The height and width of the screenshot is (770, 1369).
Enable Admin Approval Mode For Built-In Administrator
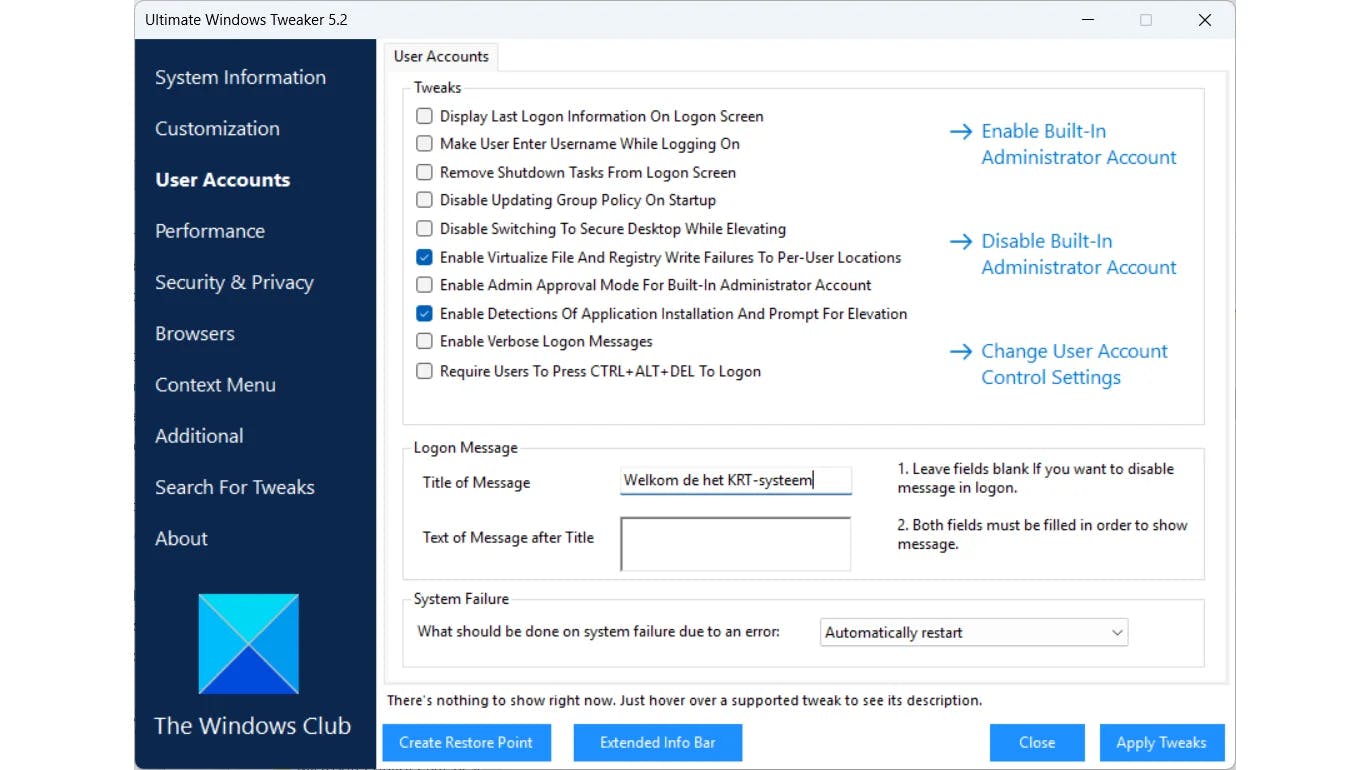coord(424,285)
